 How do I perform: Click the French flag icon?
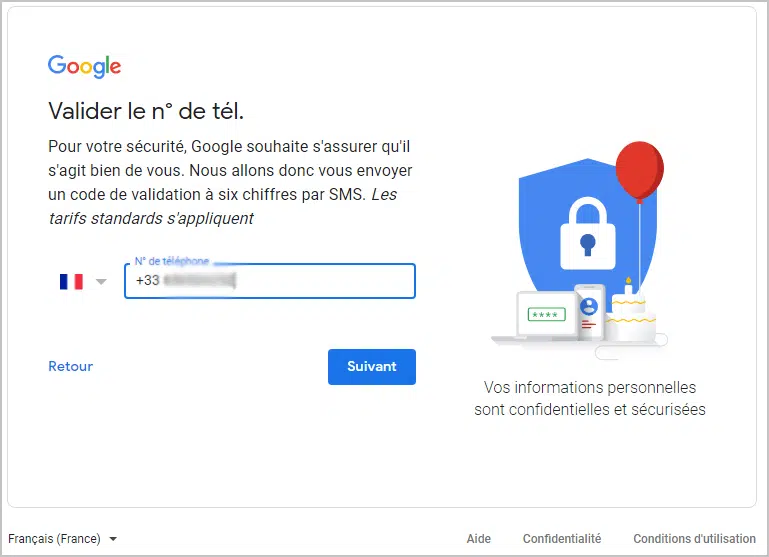coord(71,281)
